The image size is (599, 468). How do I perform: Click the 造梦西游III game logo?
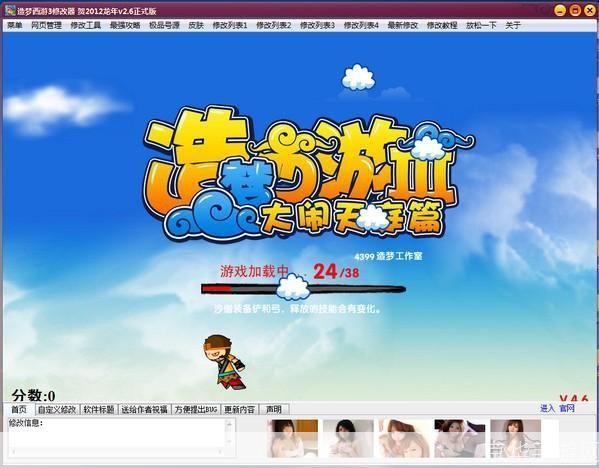(309, 172)
